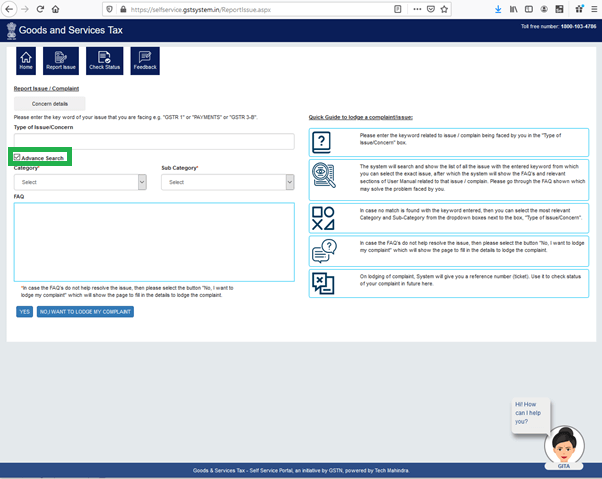Click the chat question bubbles guide icon
The image size is (602, 479).
tap(324, 251)
